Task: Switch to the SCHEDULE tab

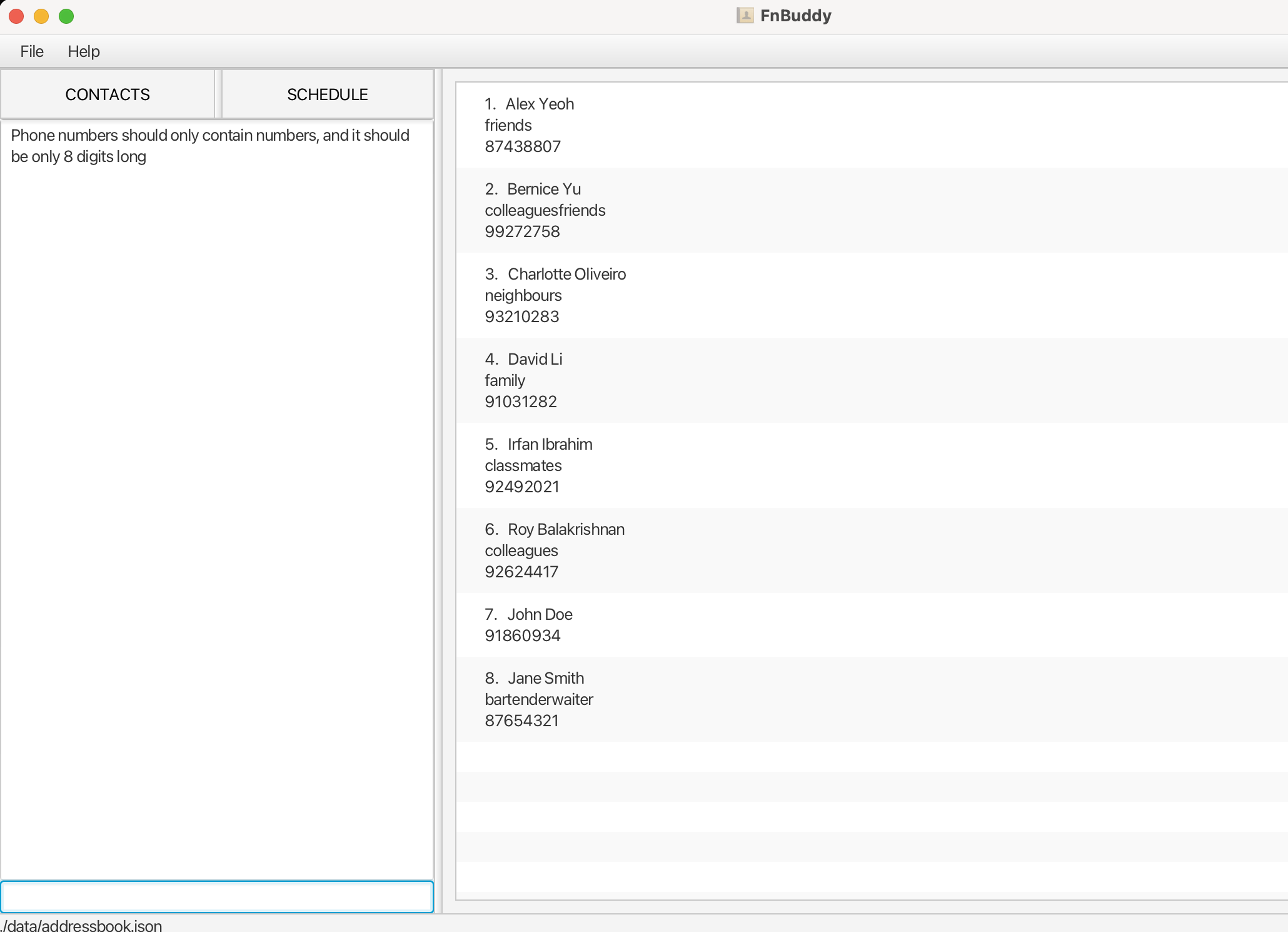Action: (328, 94)
